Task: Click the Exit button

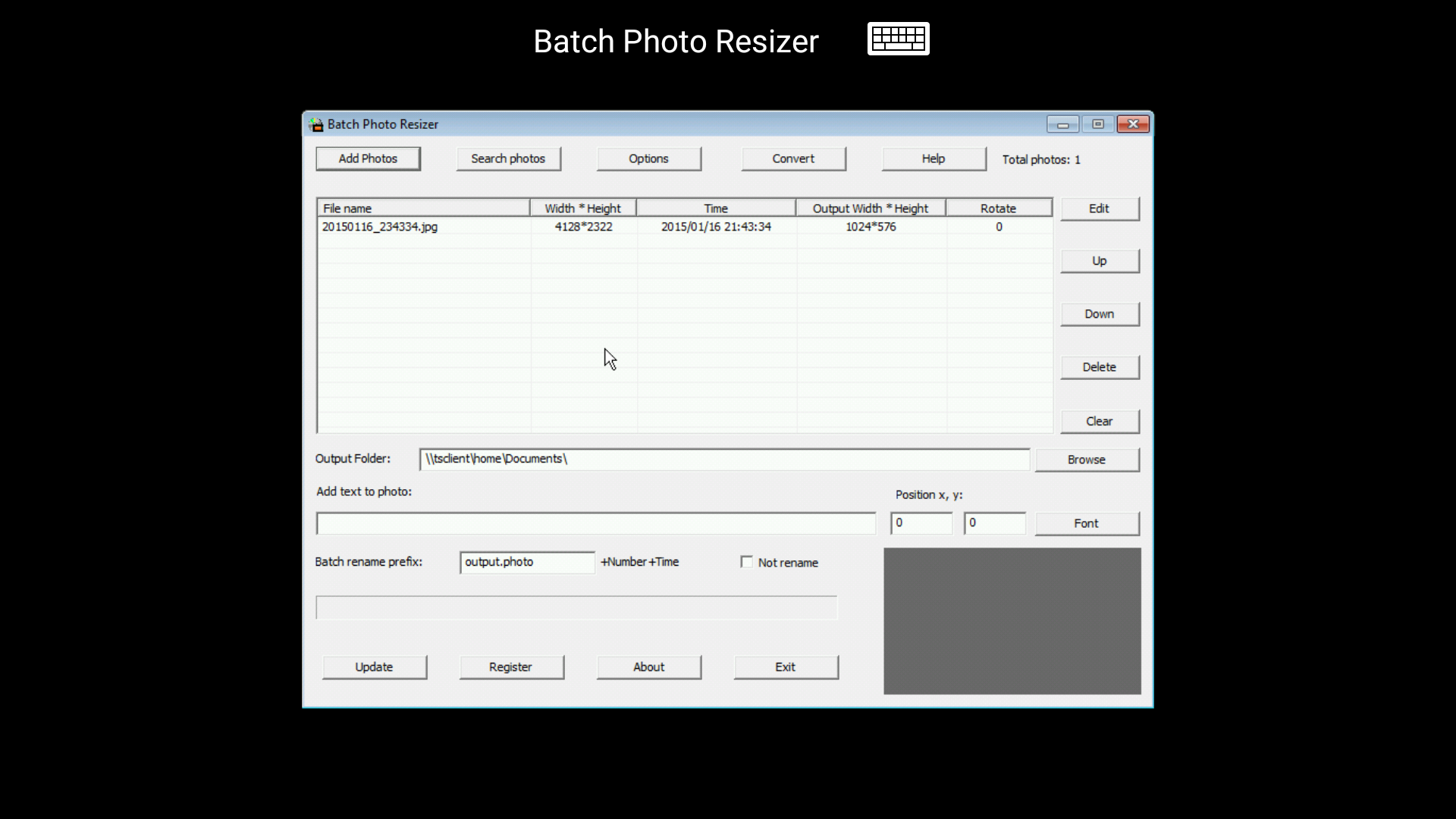Action: click(x=786, y=667)
